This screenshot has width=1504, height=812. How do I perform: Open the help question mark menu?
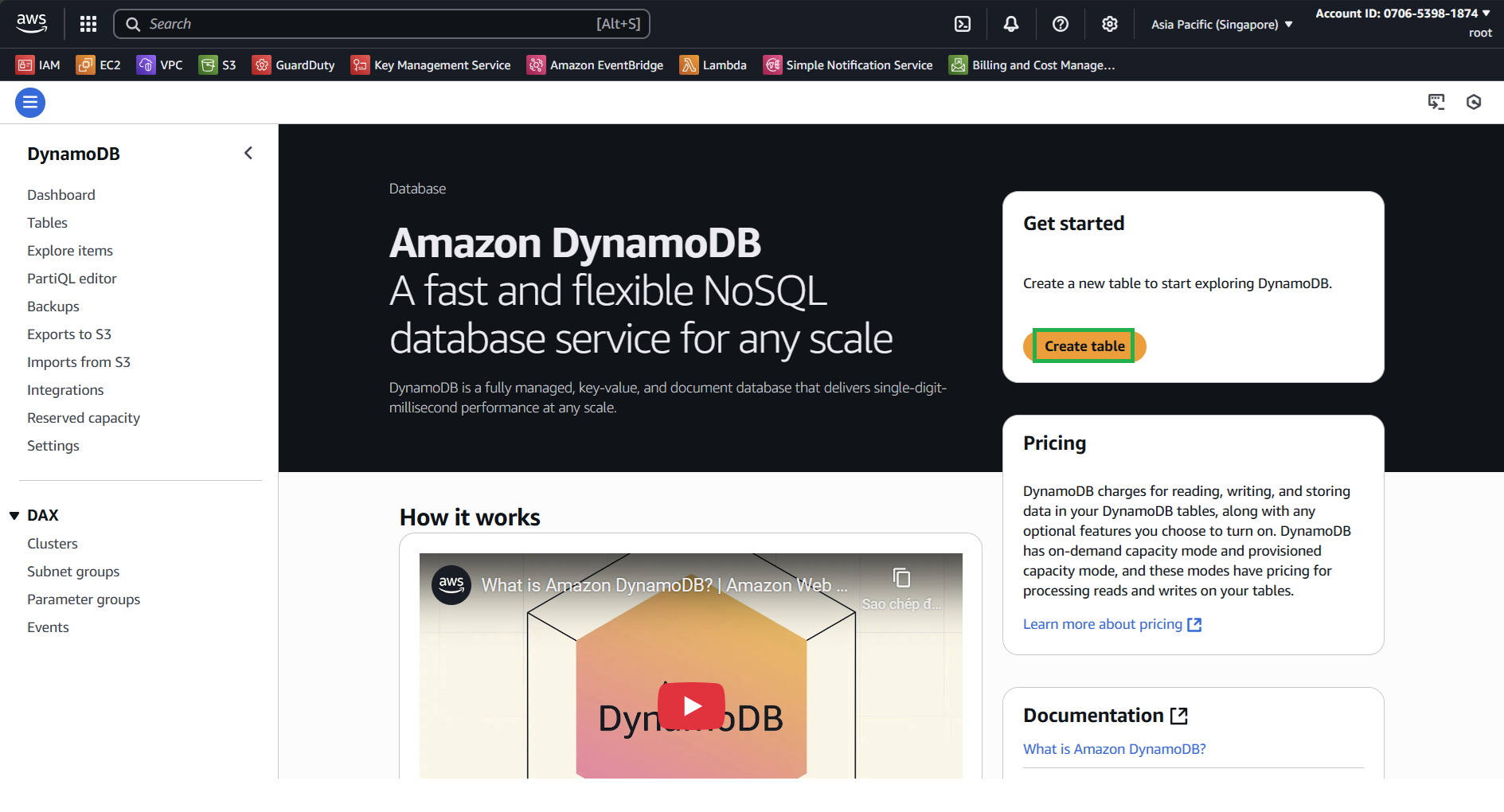click(x=1061, y=24)
